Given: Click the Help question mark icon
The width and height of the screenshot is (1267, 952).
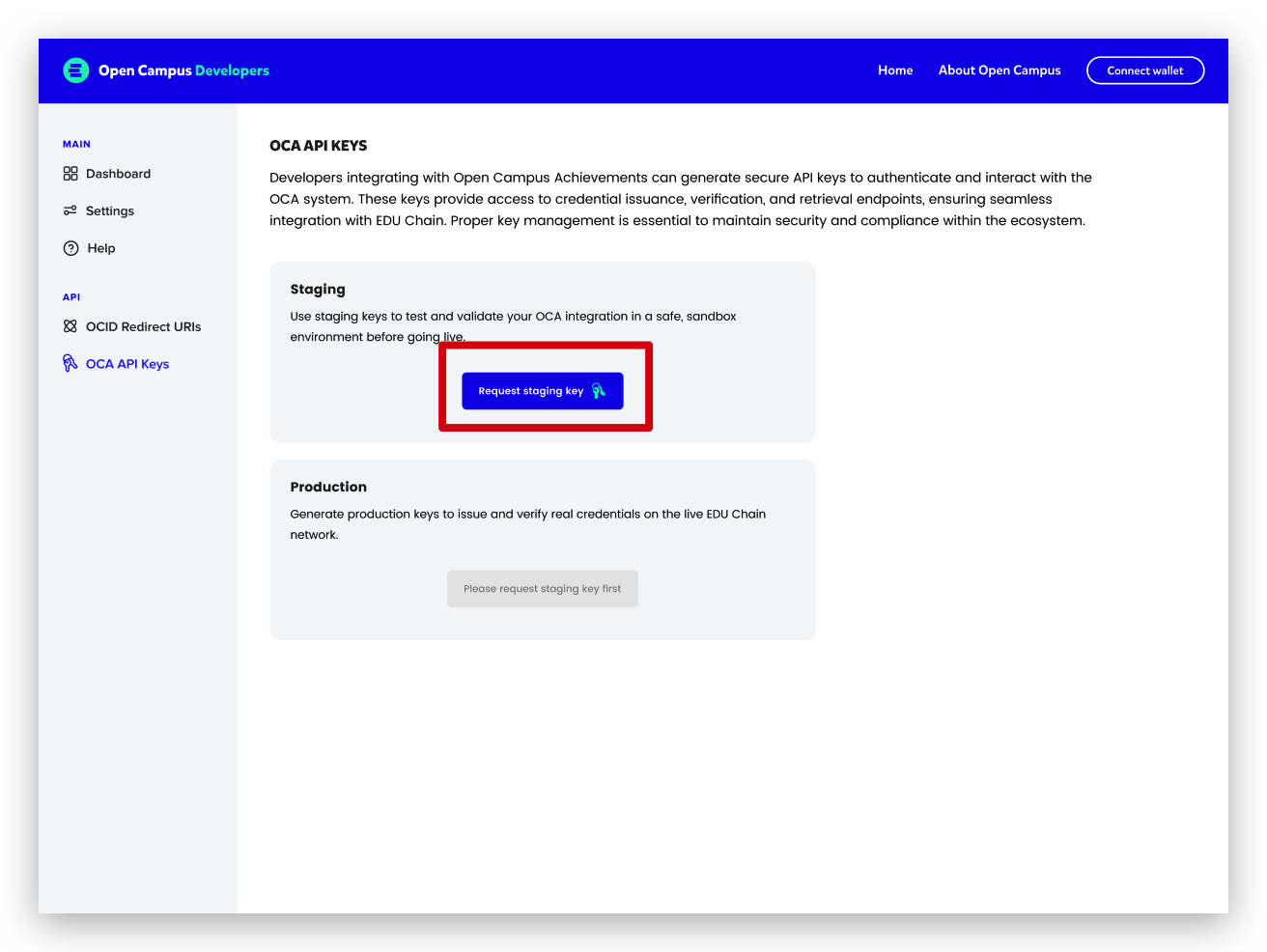Looking at the screenshot, I should click(x=70, y=248).
